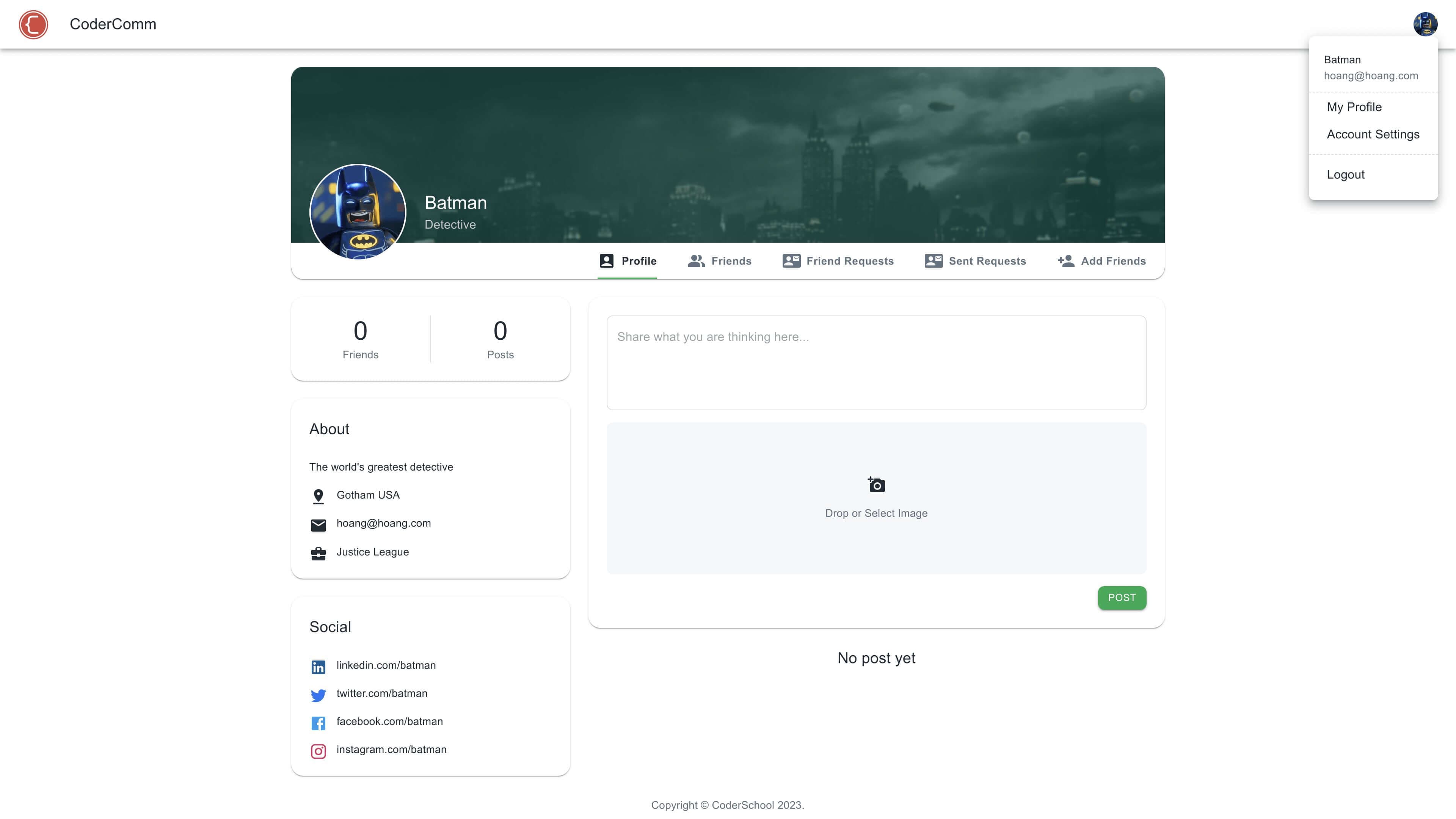Click Batman's large profile avatar
1456x819 pixels.
point(358,212)
